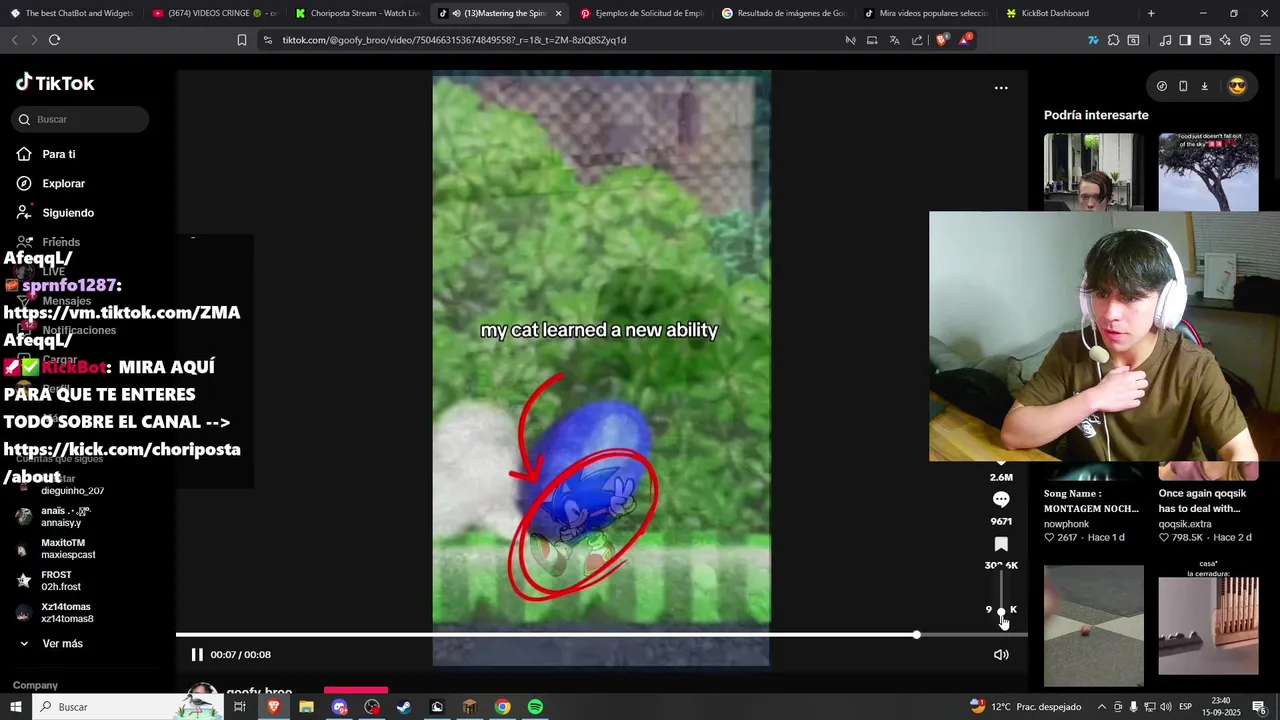Click the TikTok logo to go home
The image size is (1280, 720).
[55, 83]
